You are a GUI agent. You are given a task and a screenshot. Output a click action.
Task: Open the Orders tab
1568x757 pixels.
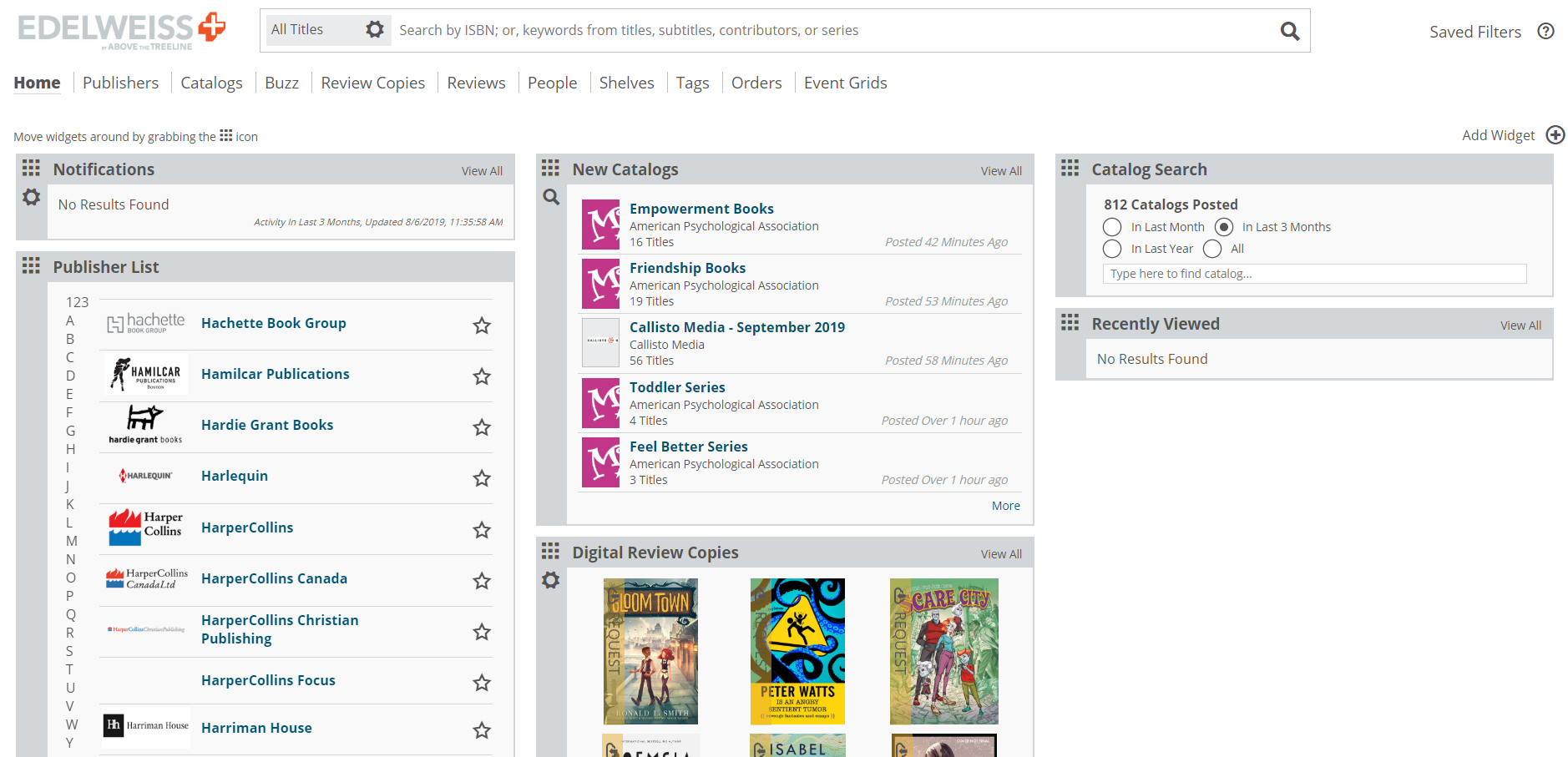[x=756, y=83]
